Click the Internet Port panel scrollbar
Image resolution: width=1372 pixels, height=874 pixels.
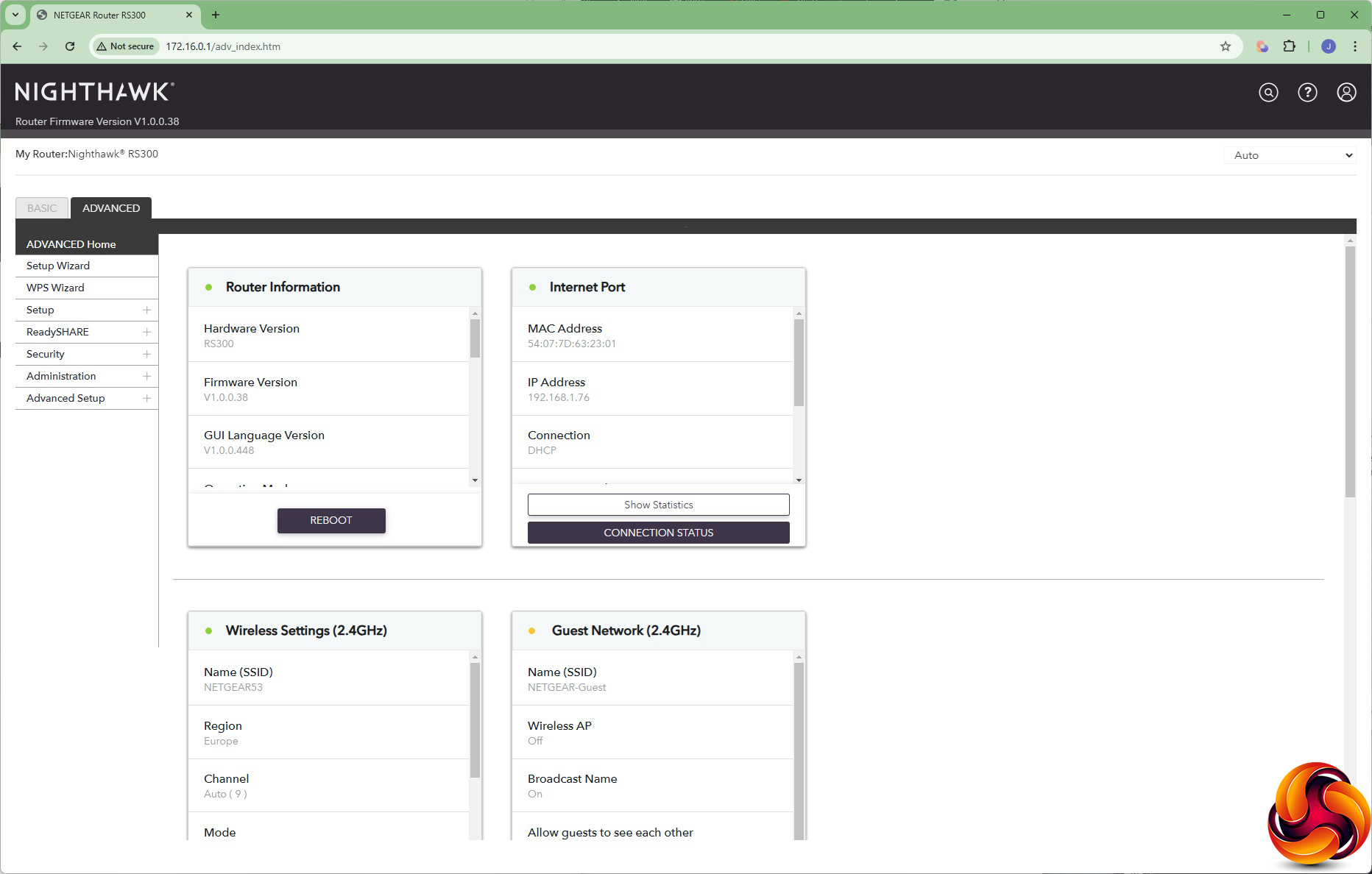pos(799,362)
